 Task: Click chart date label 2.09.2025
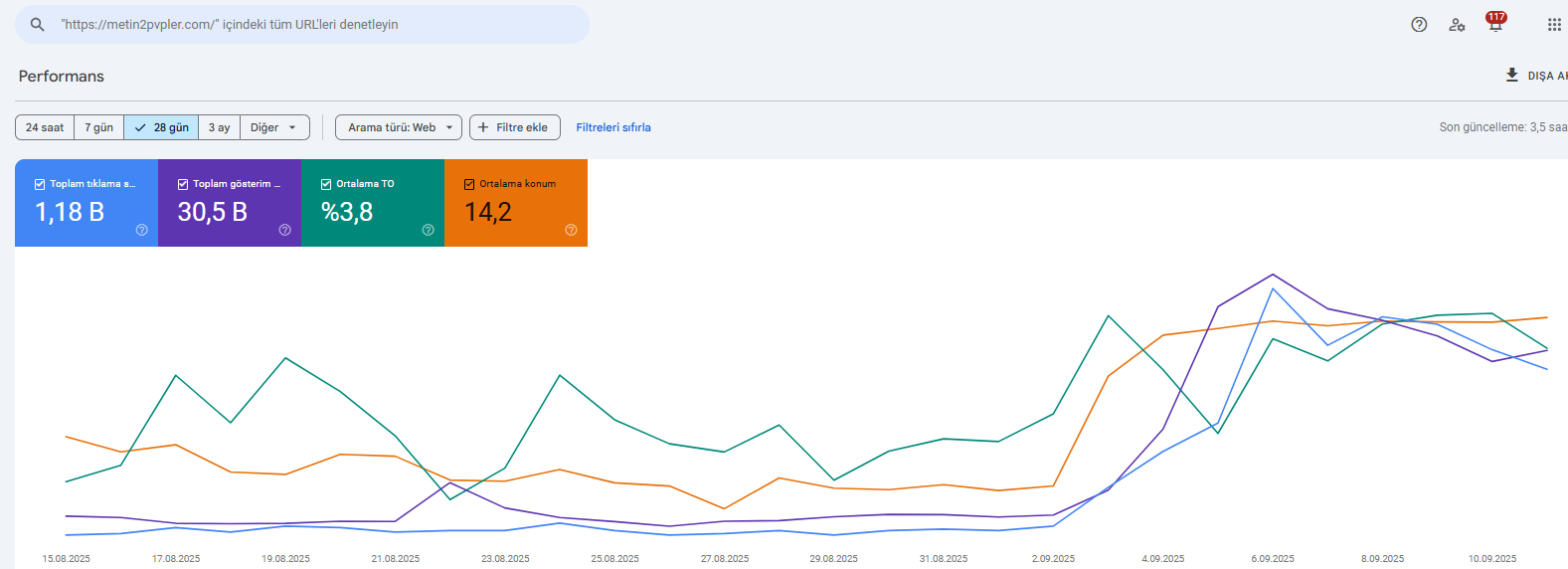(x=1053, y=559)
